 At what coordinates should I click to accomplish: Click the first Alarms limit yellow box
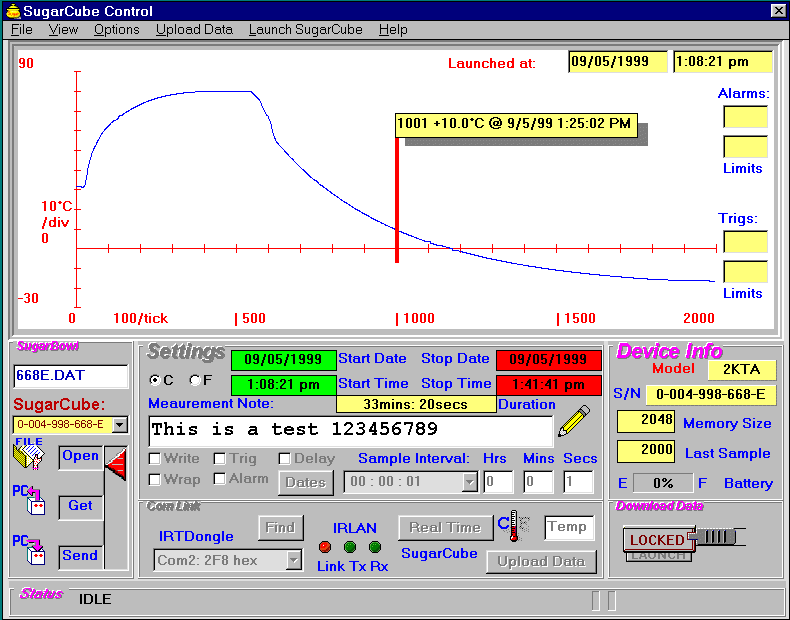point(745,117)
